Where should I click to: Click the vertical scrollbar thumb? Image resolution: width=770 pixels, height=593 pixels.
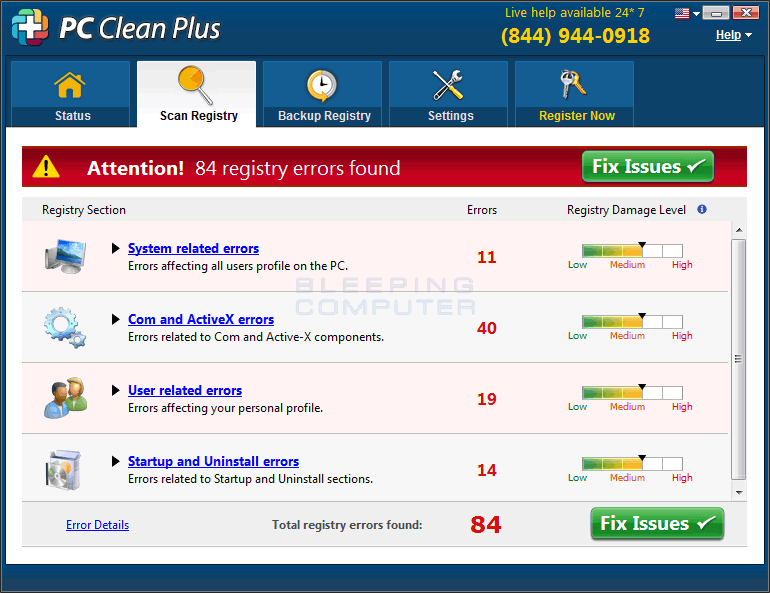739,359
